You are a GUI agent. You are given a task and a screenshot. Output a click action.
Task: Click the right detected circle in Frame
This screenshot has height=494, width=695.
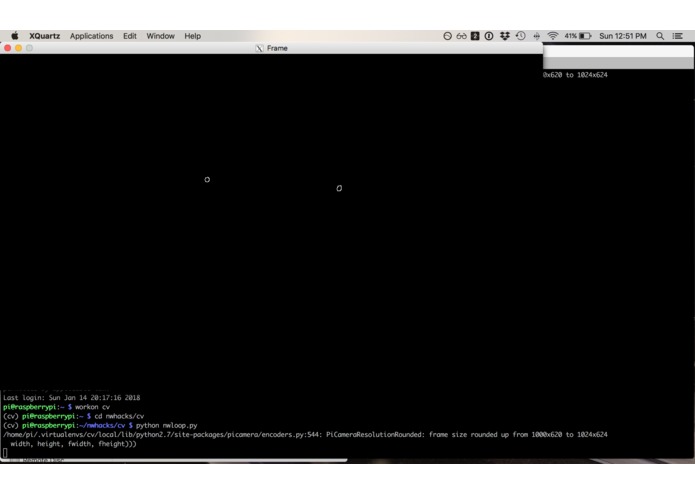tap(339, 188)
